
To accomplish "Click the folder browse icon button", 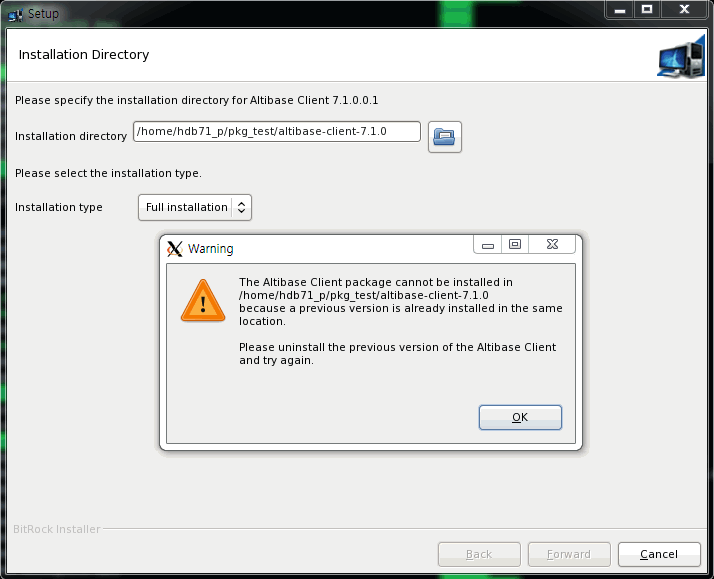I will [445, 136].
